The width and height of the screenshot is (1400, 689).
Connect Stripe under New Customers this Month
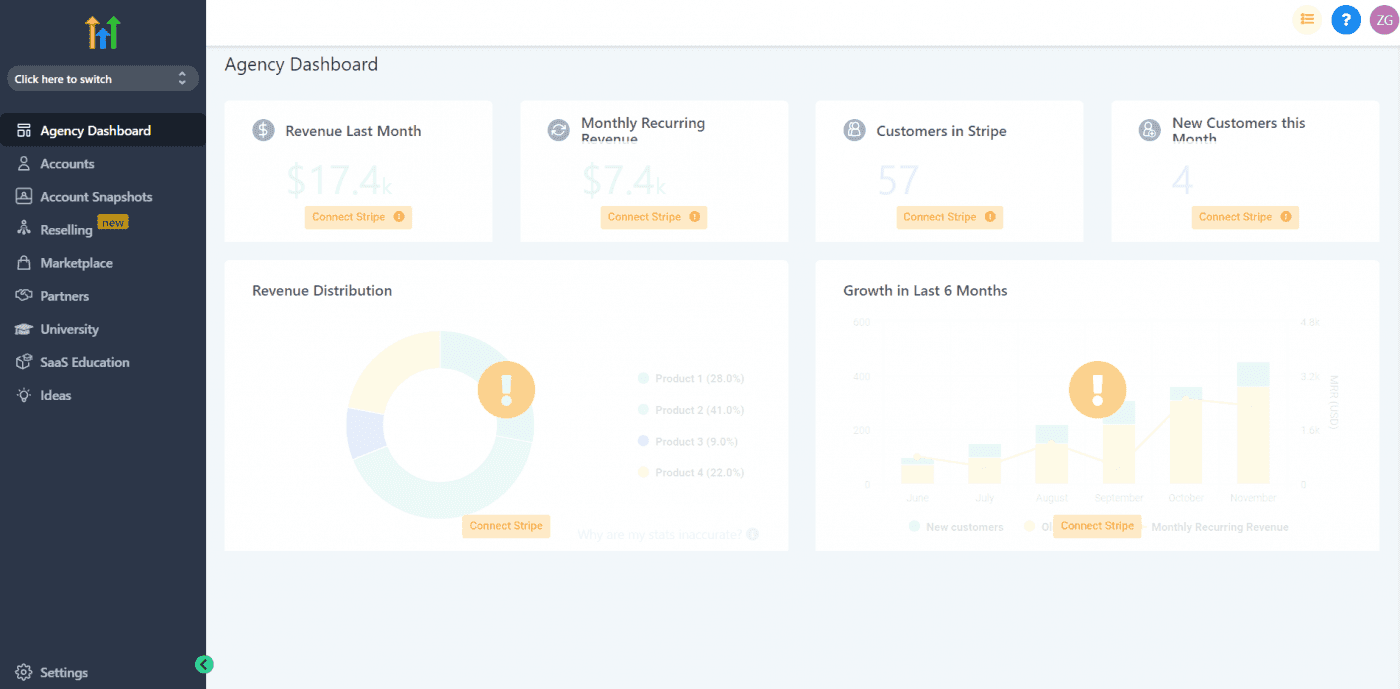coord(1245,217)
